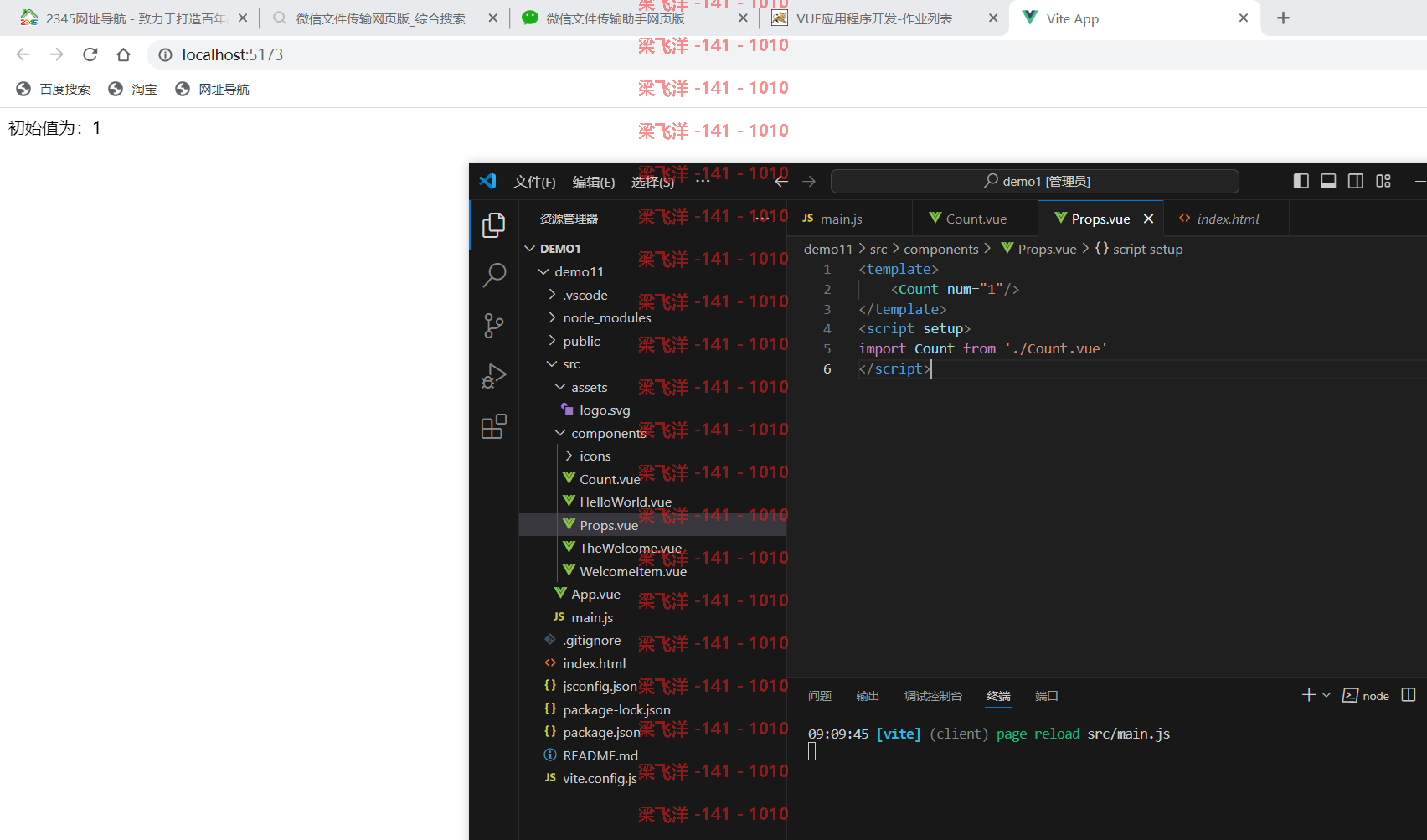Switch to the 调试控制台 panel tab
The width and height of the screenshot is (1427, 840).
(933, 696)
